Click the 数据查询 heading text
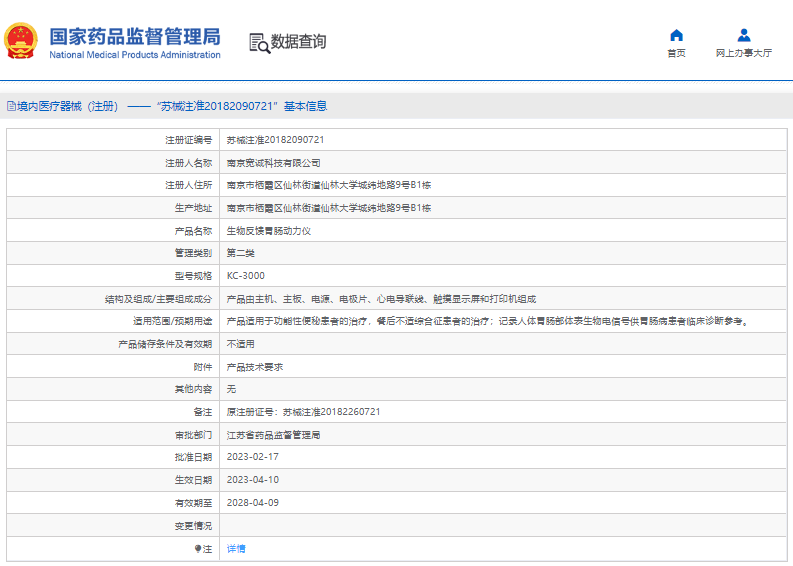The width and height of the screenshot is (793, 566). coord(298,41)
